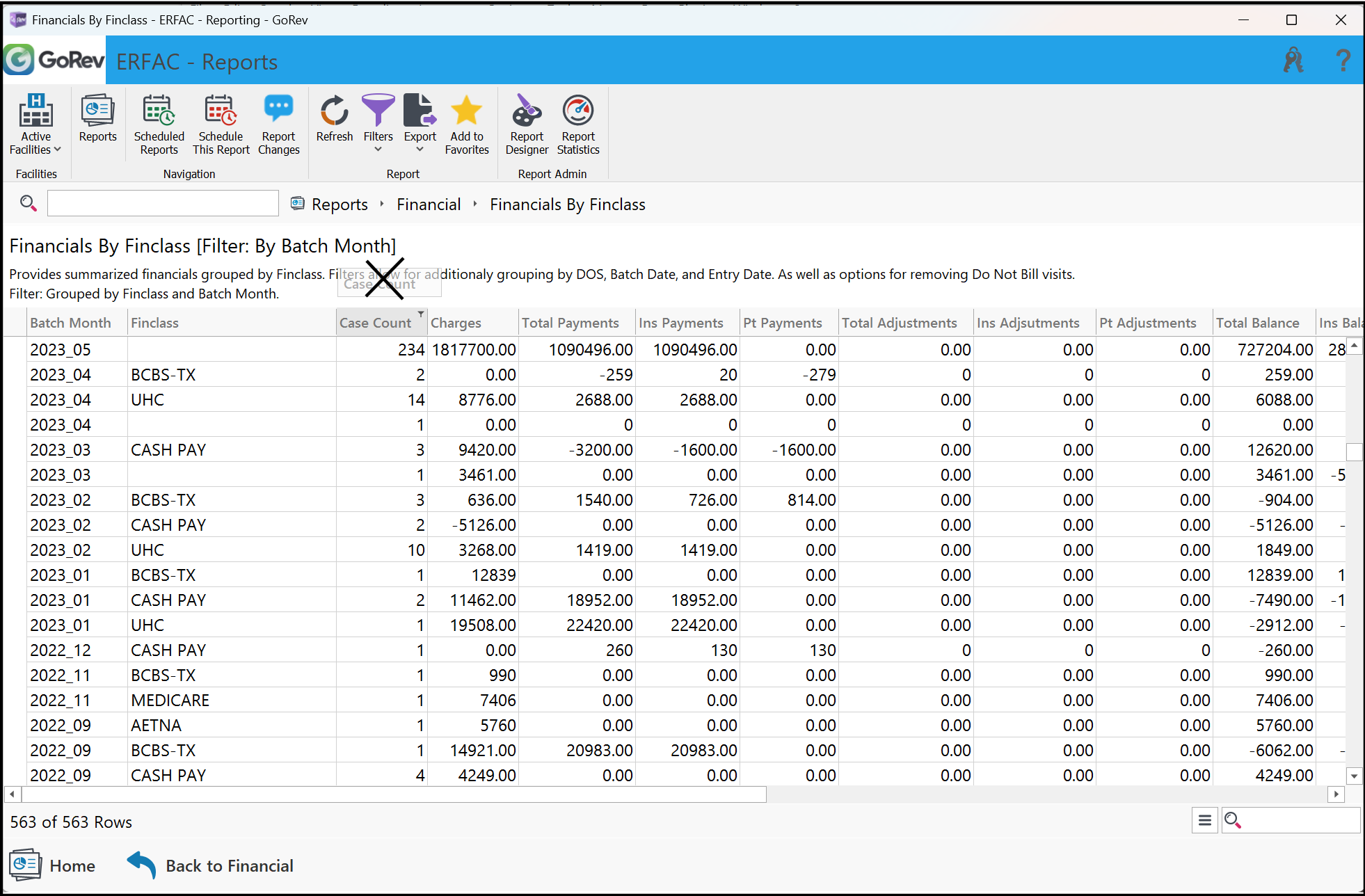Select BCBS-TX in the 2023_04 row
The image size is (1365, 896).
click(x=232, y=374)
